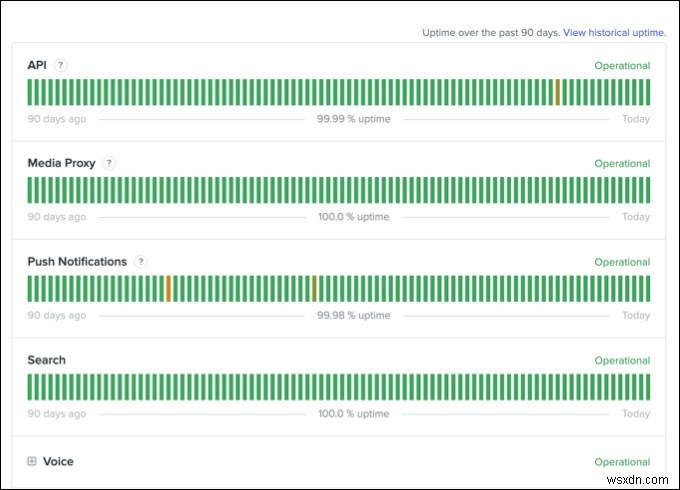The image size is (680, 490).
Task: Click the API row's 90 days ago label
Action: pyautogui.click(x=57, y=119)
